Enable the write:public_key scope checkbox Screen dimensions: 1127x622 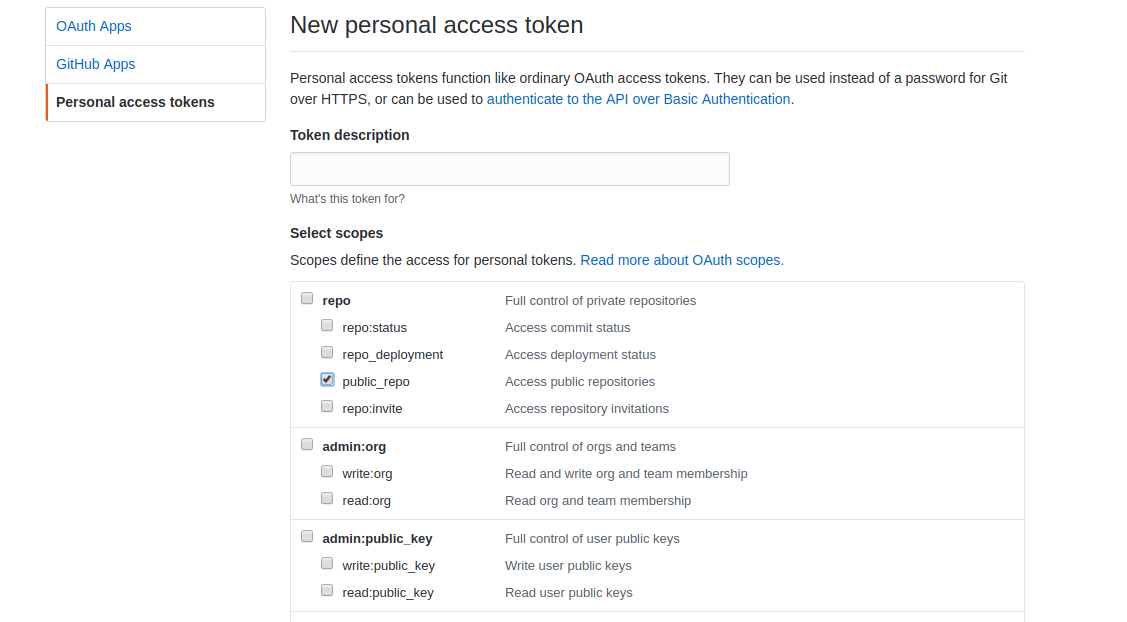327,563
